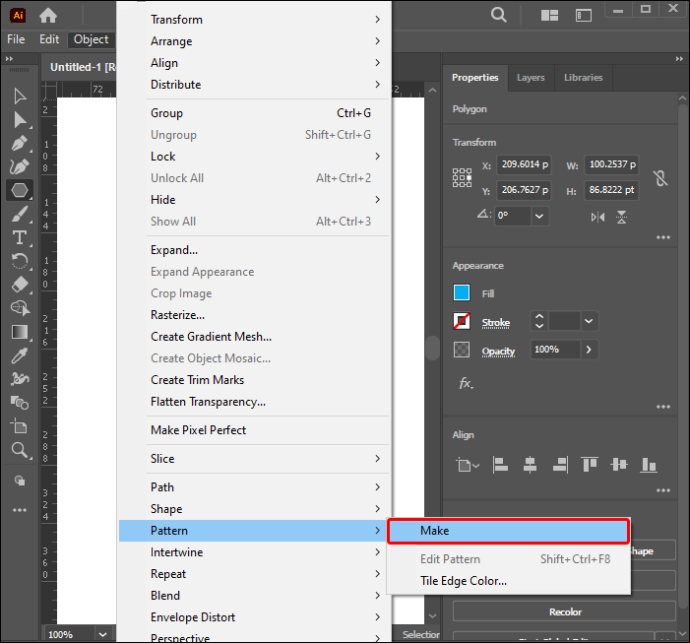Viewport: 690px width, 643px height.
Task: Click the Flip Horizontally icon
Action: click(x=598, y=217)
